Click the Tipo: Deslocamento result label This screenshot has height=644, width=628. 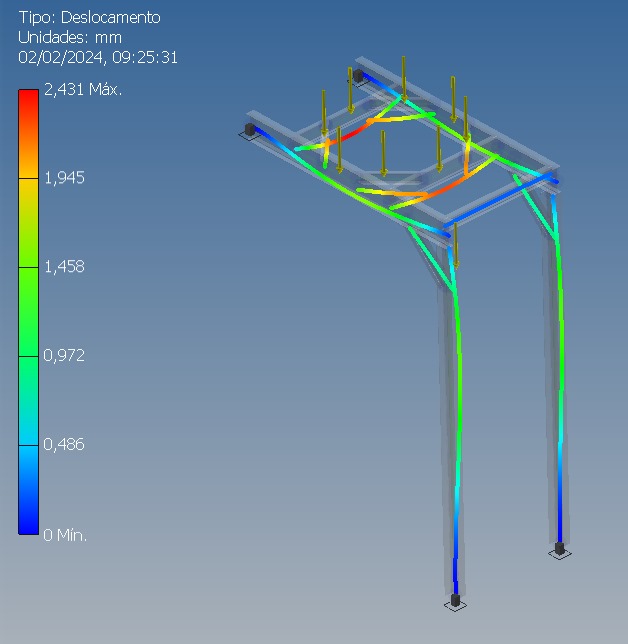coord(89,17)
